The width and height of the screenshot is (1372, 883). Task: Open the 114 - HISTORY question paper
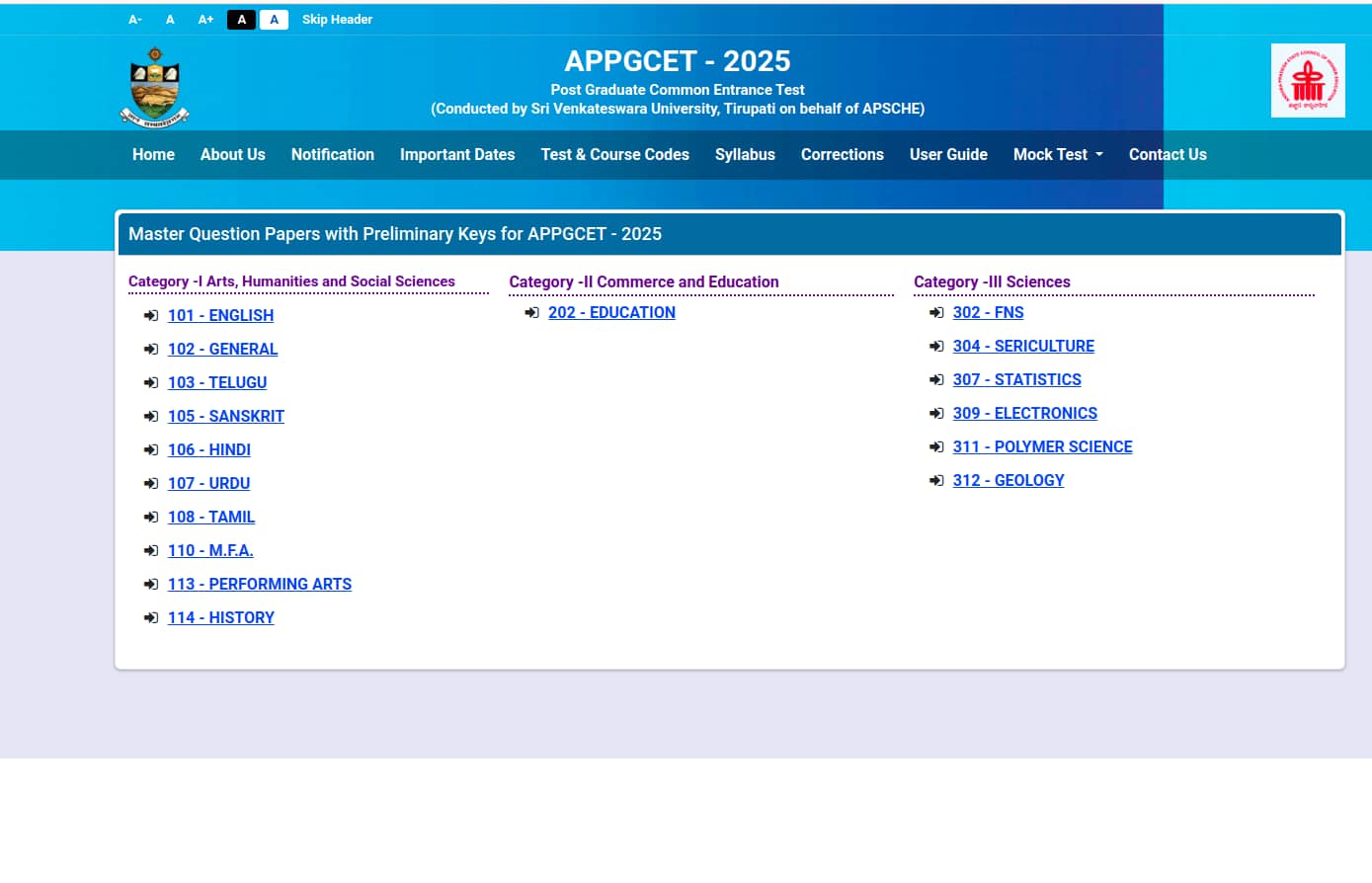click(221, 618)
